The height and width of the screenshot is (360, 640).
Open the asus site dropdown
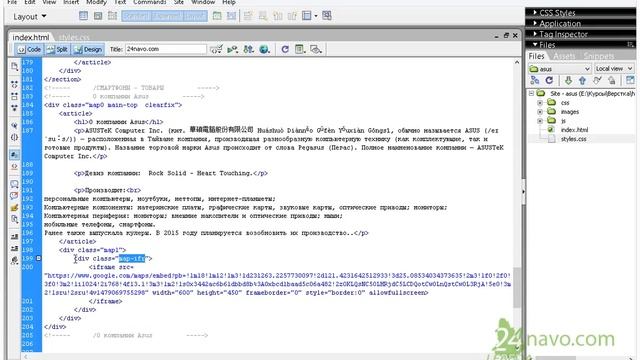pos(560,69)
